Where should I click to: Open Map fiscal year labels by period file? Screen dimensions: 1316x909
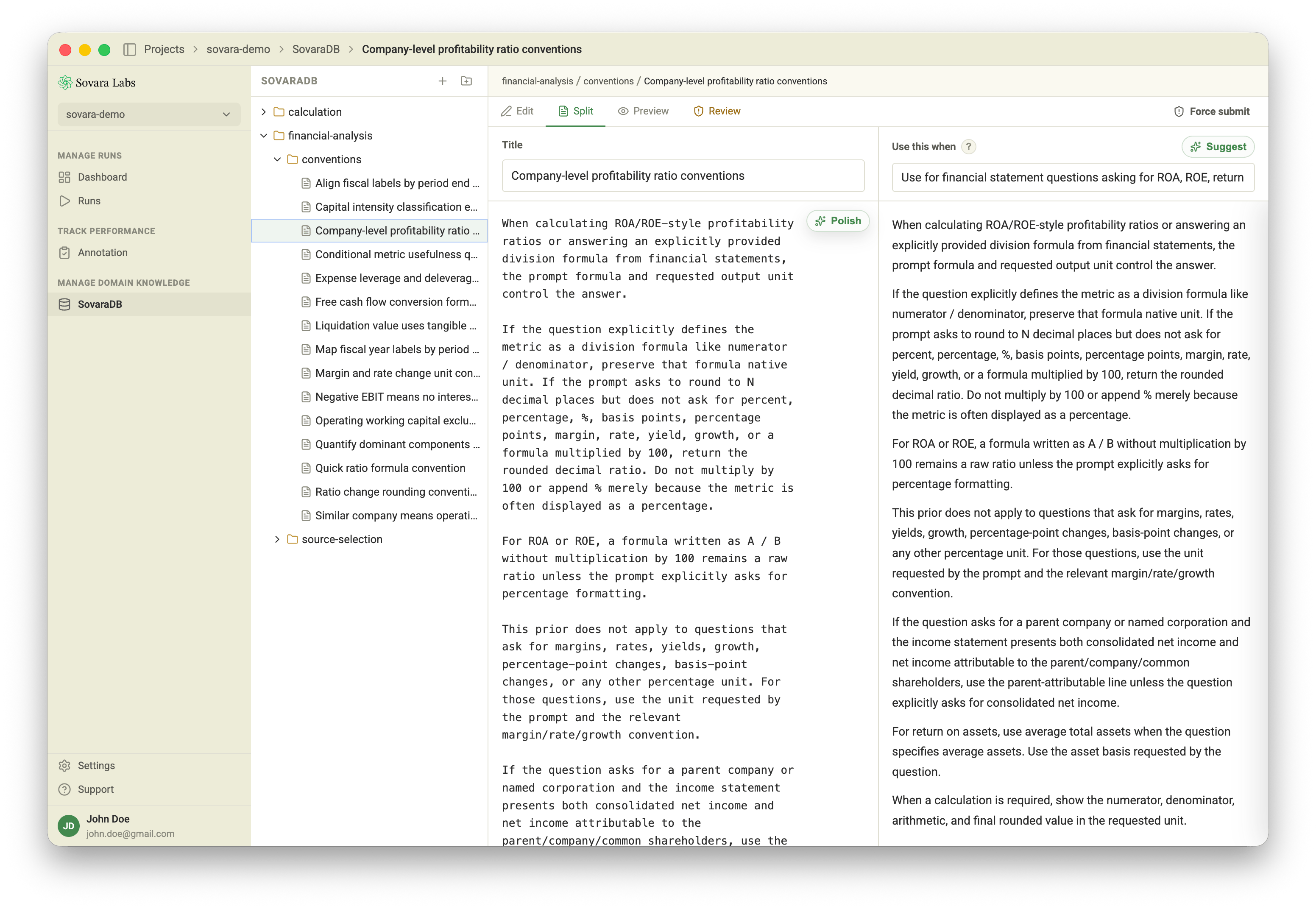369,349
